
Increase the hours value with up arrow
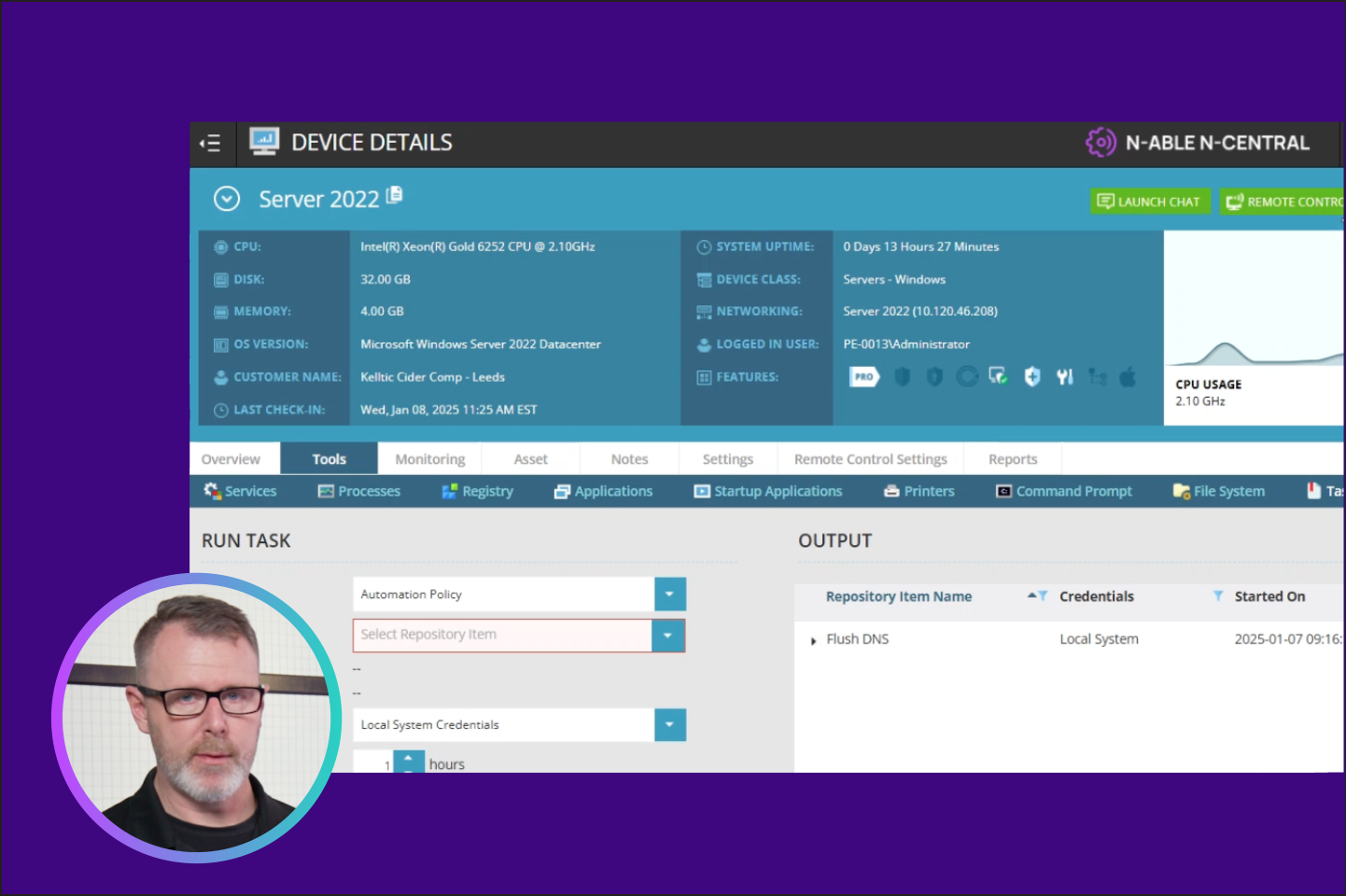(x=408, y=758)
